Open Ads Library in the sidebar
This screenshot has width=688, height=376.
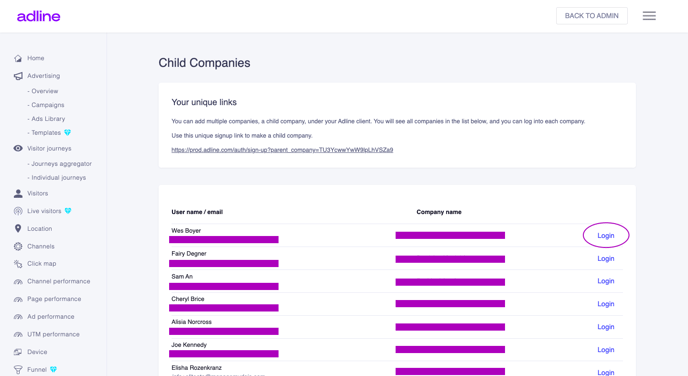tap(46, 118)
